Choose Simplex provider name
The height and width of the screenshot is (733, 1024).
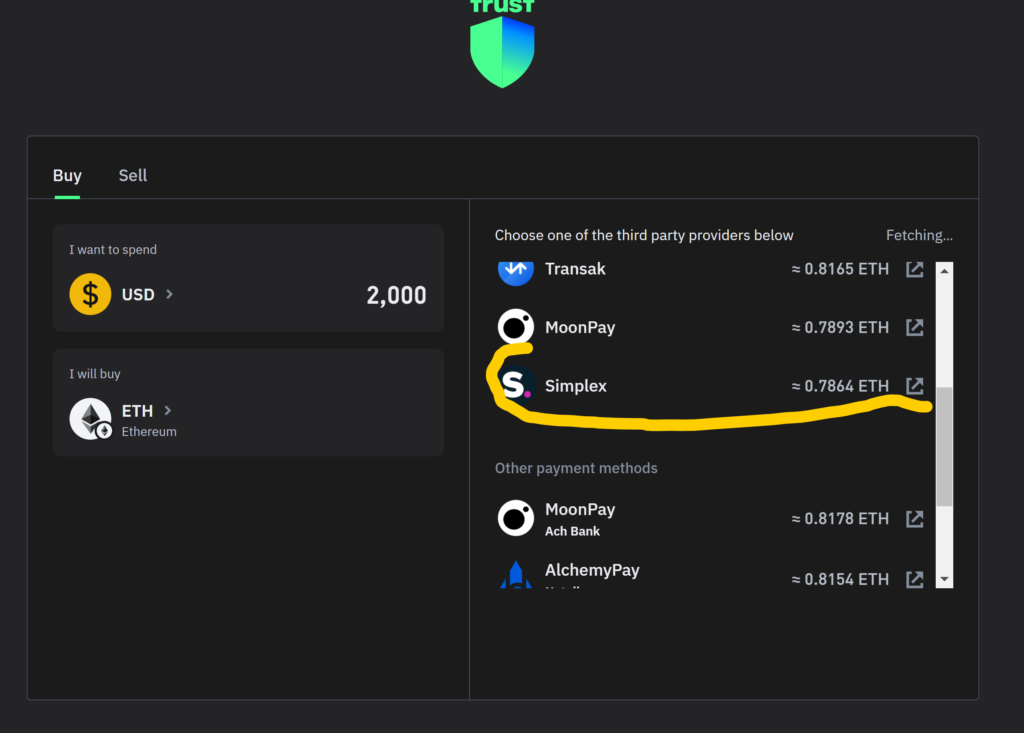[x=576, y=386]
